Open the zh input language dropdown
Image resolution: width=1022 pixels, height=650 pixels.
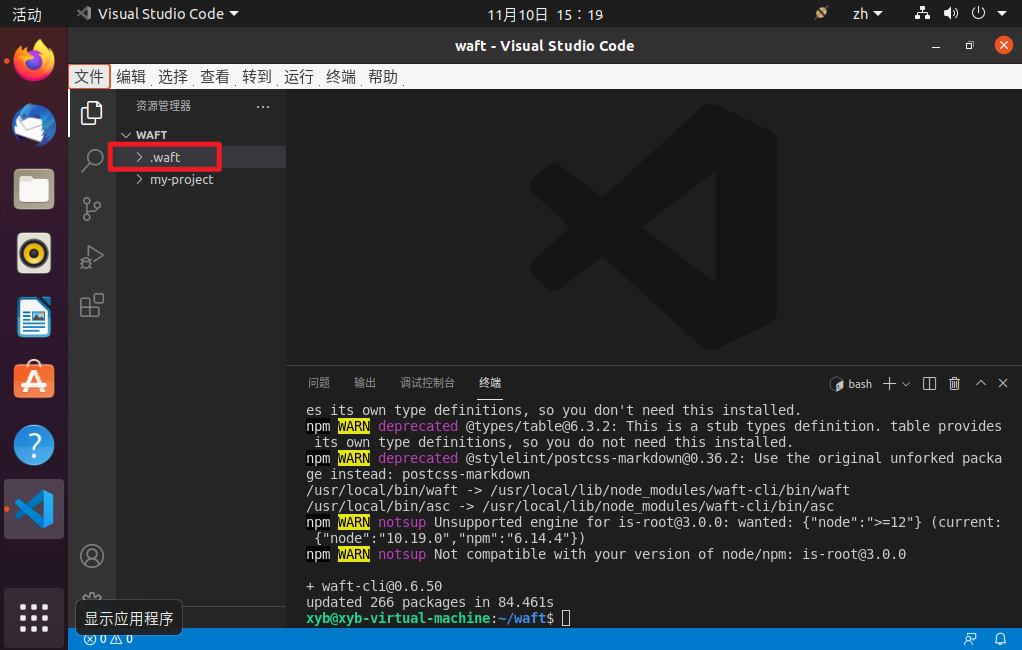tap(868, 14)
